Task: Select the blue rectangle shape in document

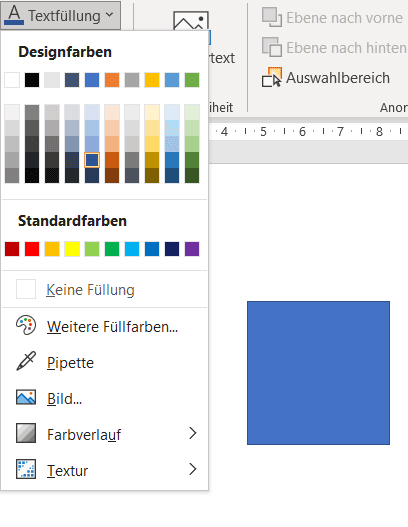Action: (318, 373)
